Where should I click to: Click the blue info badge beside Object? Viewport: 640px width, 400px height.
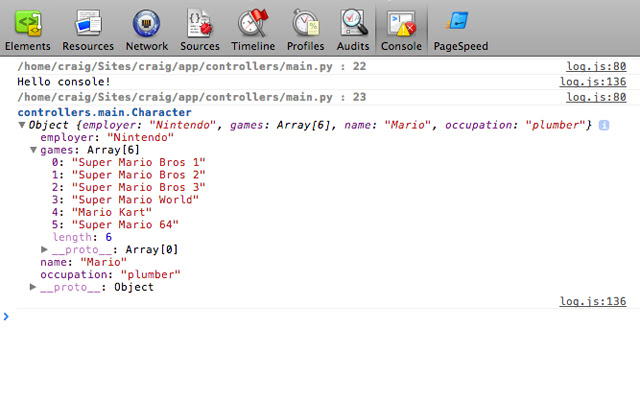click(603, 124)
